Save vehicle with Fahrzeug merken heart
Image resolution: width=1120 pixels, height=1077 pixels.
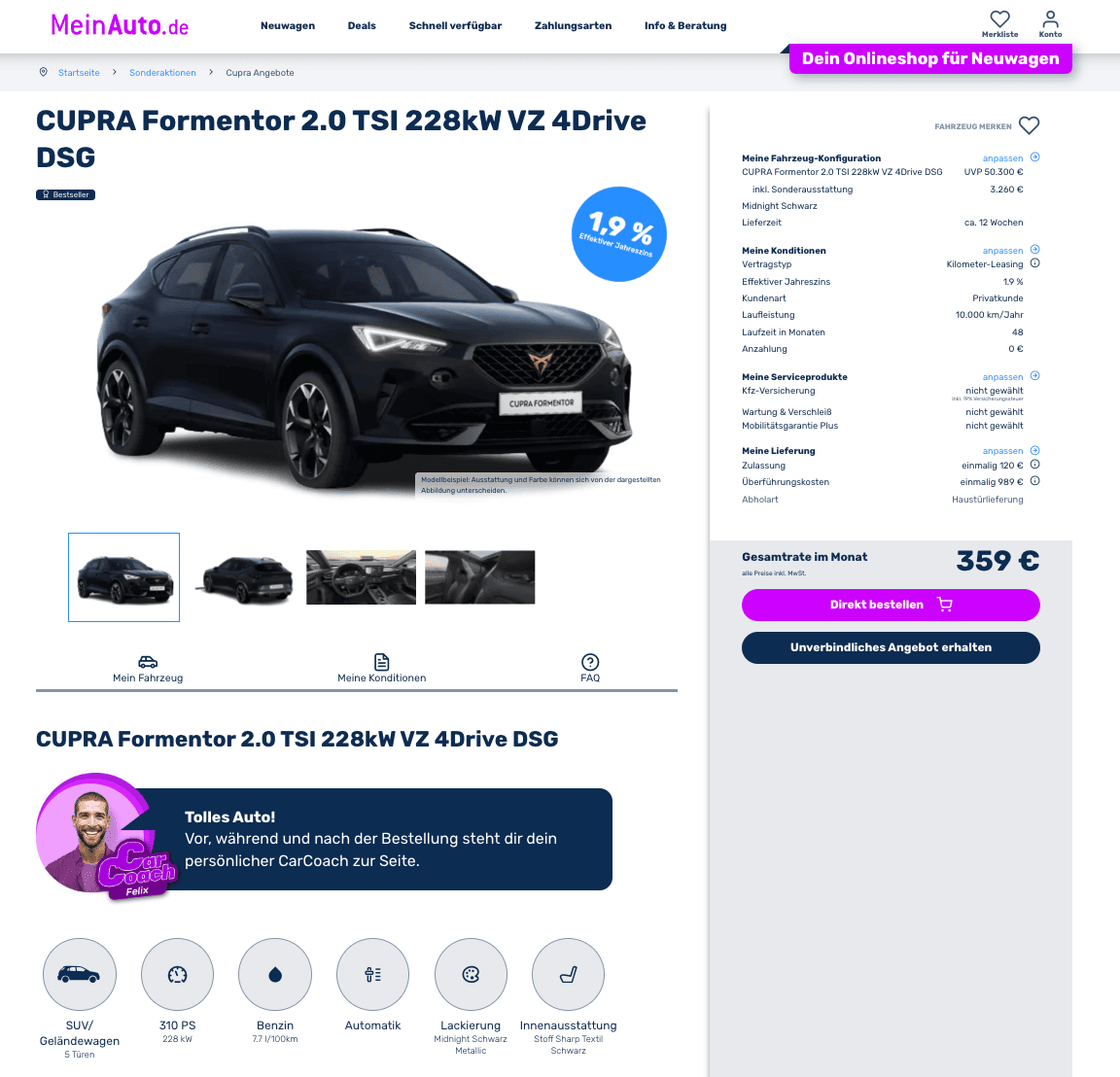click(x=1029, y=125)
